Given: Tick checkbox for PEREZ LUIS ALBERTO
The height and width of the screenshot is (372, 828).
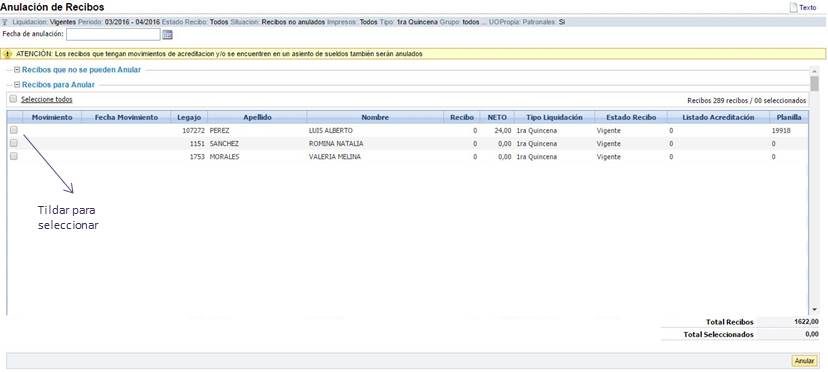Looking at the screenshot, I should [14, 129].
